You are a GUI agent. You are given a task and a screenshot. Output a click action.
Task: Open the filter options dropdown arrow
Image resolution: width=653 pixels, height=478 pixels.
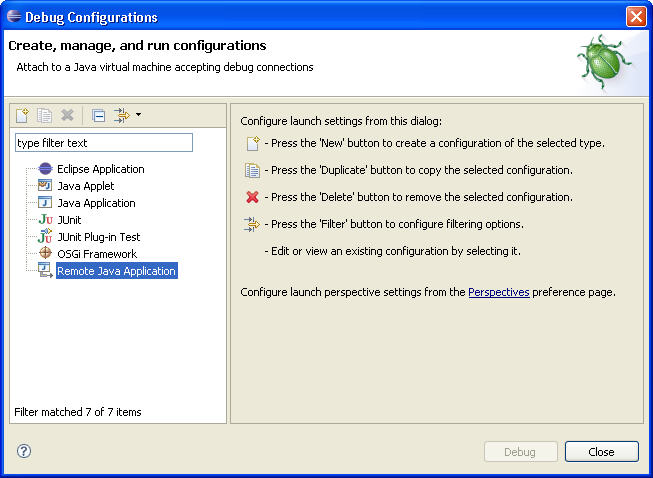(138, 115)
